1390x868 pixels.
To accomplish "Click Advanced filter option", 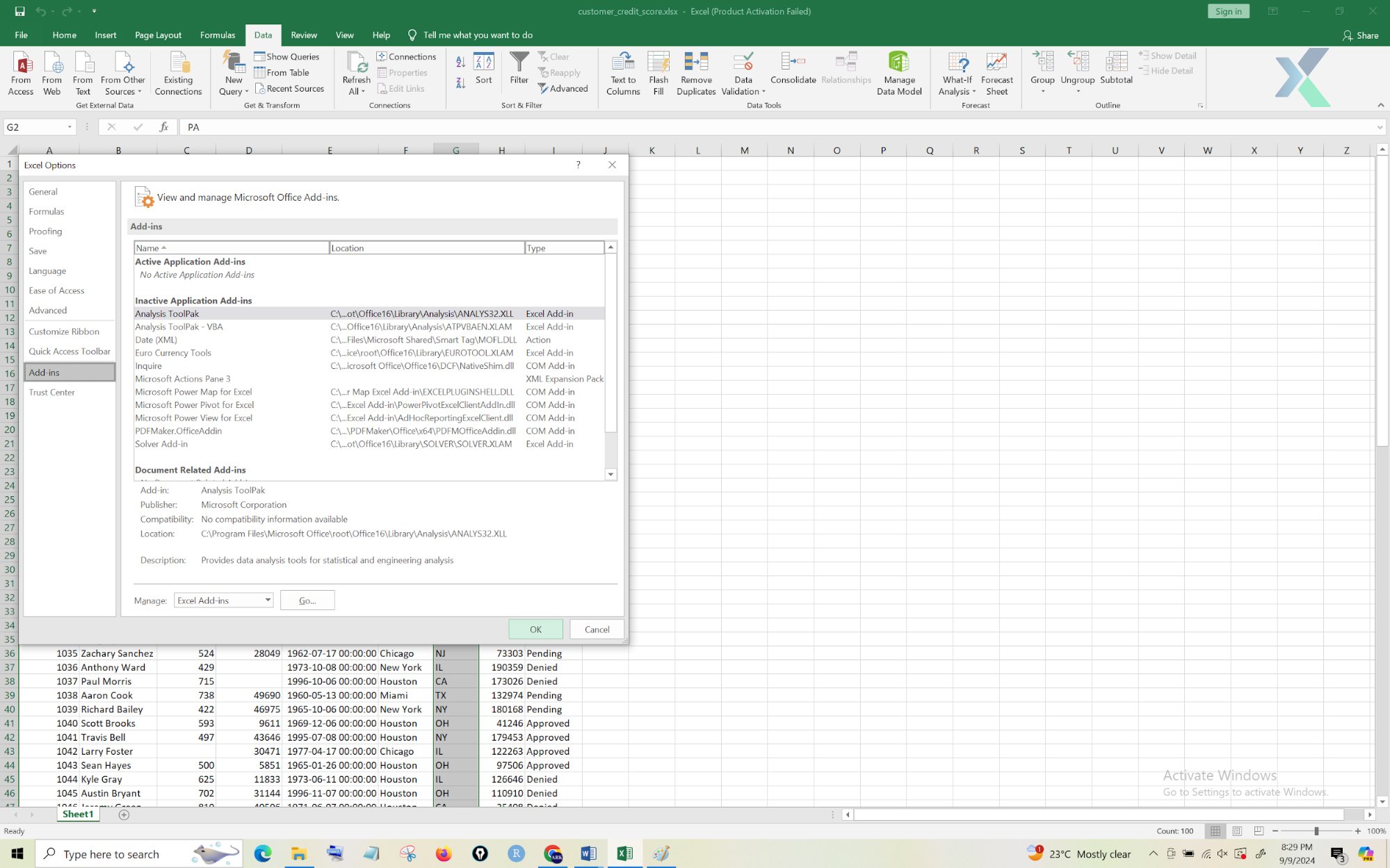I will click(x=563, y=88).
